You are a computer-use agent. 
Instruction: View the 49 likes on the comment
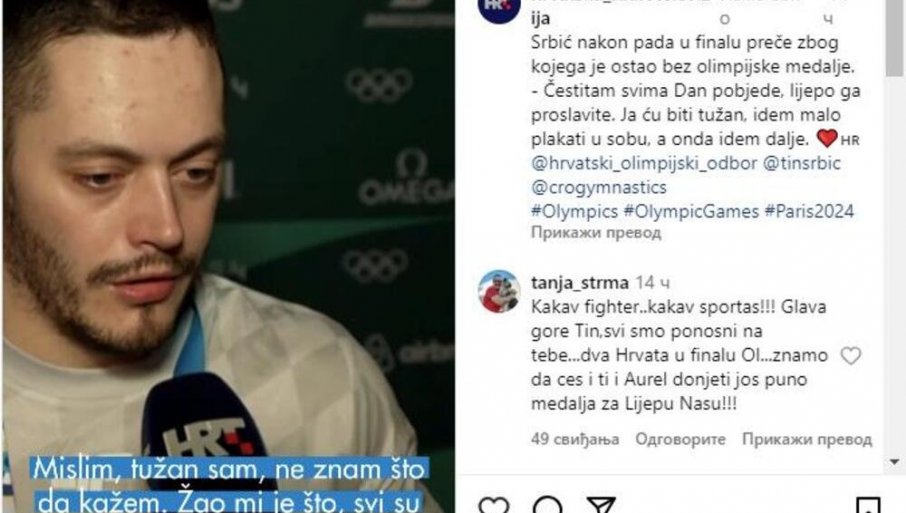[575, 440]
